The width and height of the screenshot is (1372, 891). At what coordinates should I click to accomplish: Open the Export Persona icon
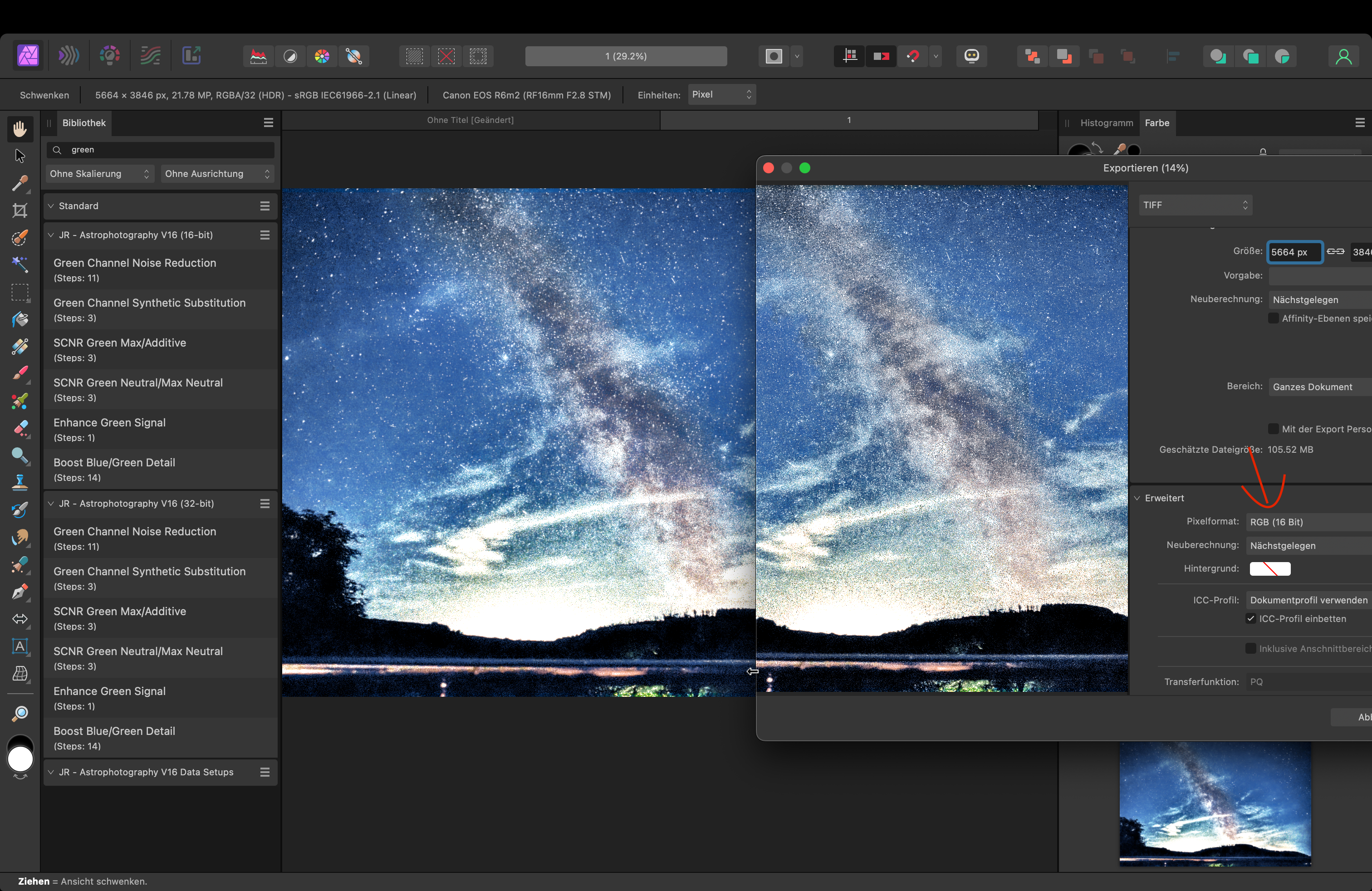[x=191, y=56]
